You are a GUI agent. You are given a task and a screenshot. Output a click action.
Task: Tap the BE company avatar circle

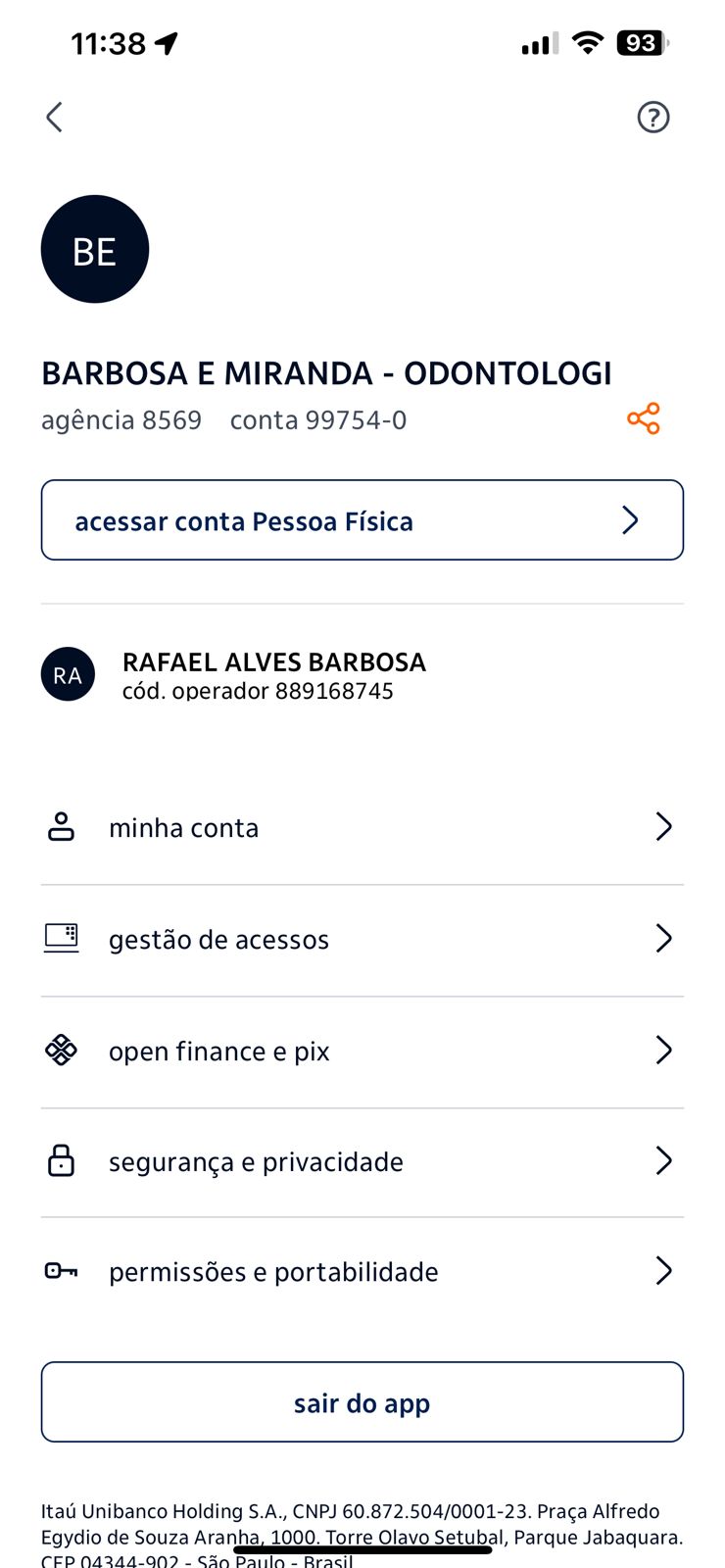[95, 250]
